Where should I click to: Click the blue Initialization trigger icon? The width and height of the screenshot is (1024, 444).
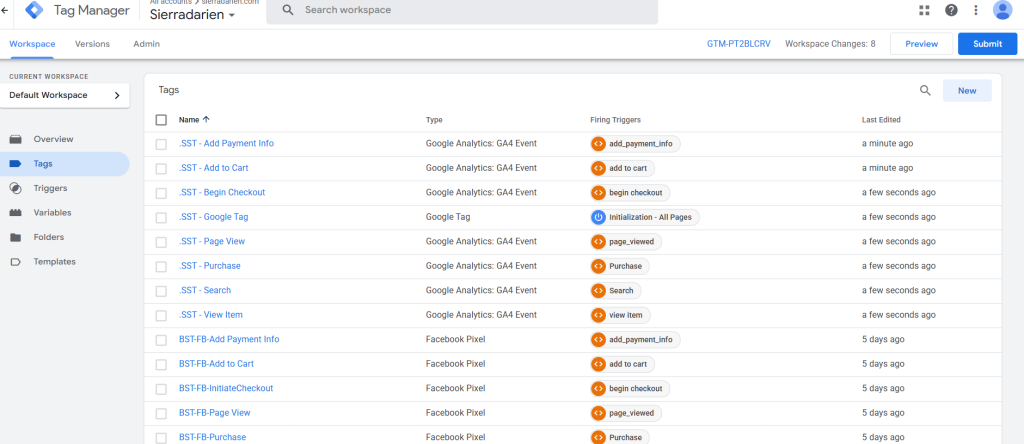[x=598, y=217]
